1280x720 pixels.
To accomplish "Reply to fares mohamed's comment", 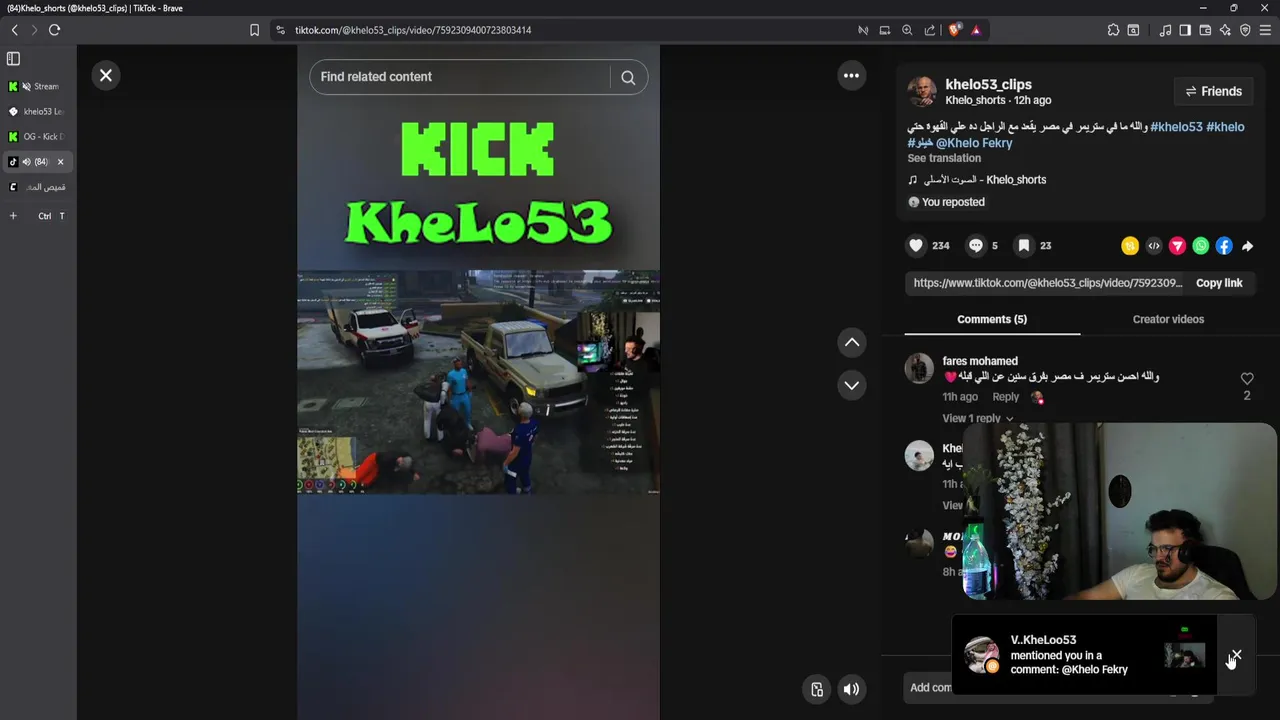I will (1005, 397).
